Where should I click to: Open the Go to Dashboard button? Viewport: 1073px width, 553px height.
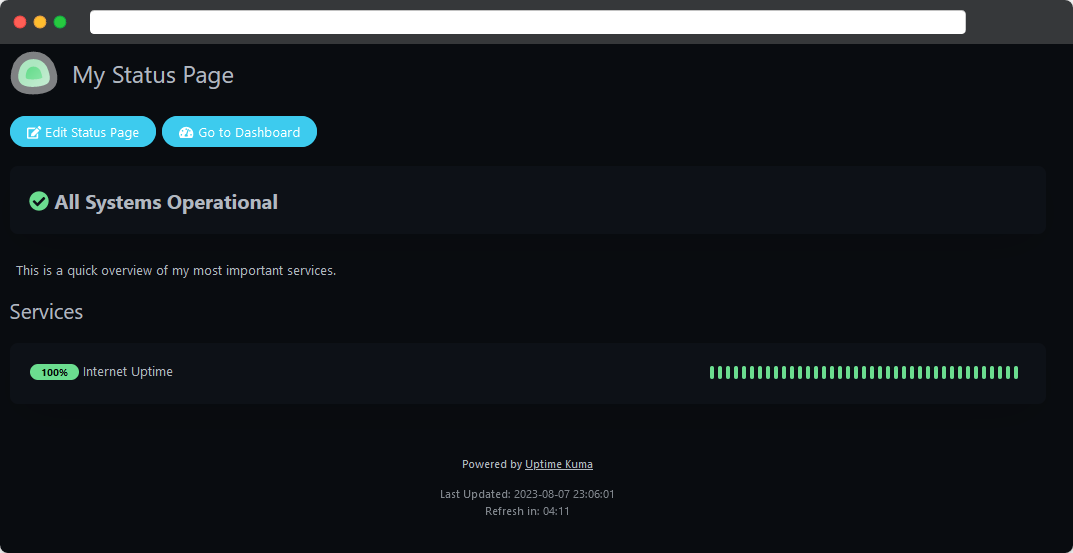click(240, 132)
